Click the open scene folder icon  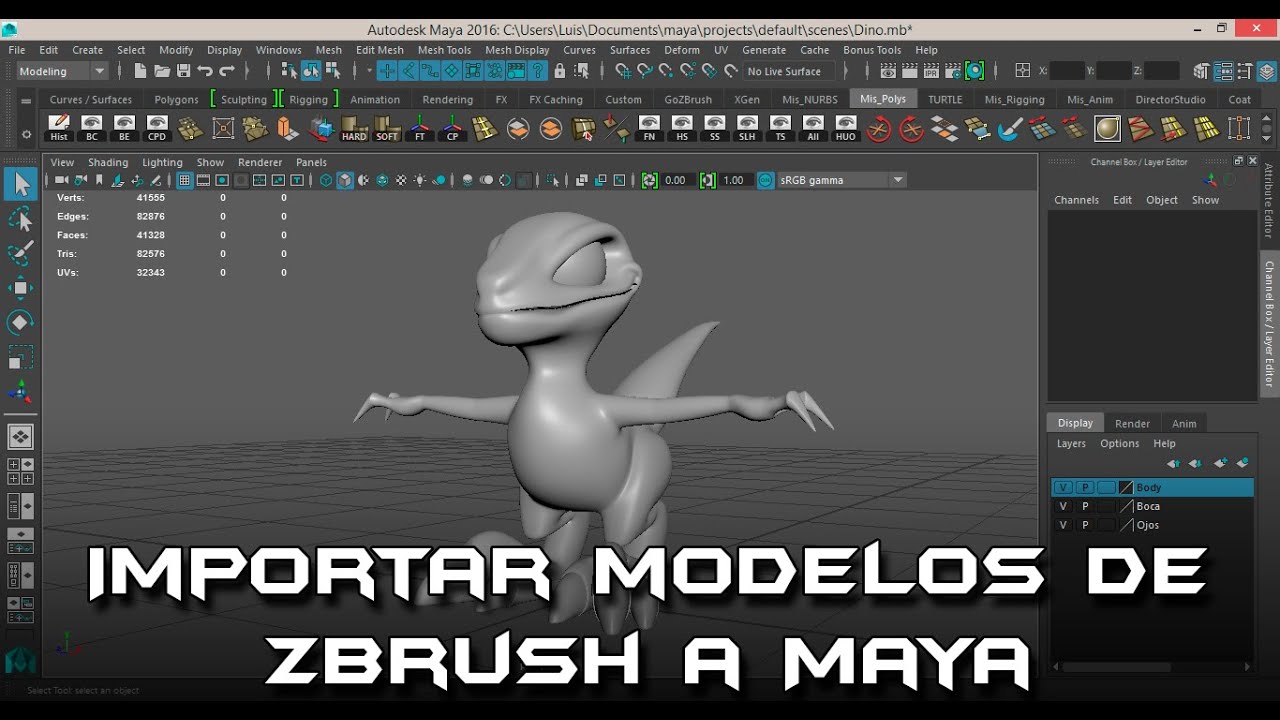161,71
